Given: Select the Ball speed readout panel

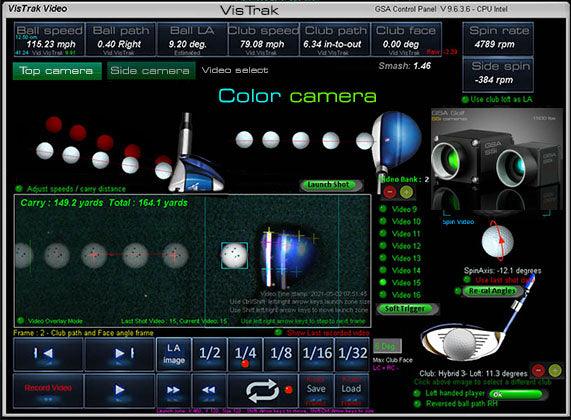Looking at the screenshot, I should 50,39.
